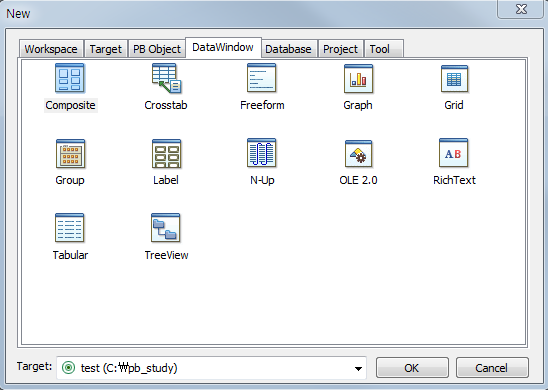Viewport: 548px width, 390px height.
Task: Click the RichText text label
Action: (x=454, y=180)
